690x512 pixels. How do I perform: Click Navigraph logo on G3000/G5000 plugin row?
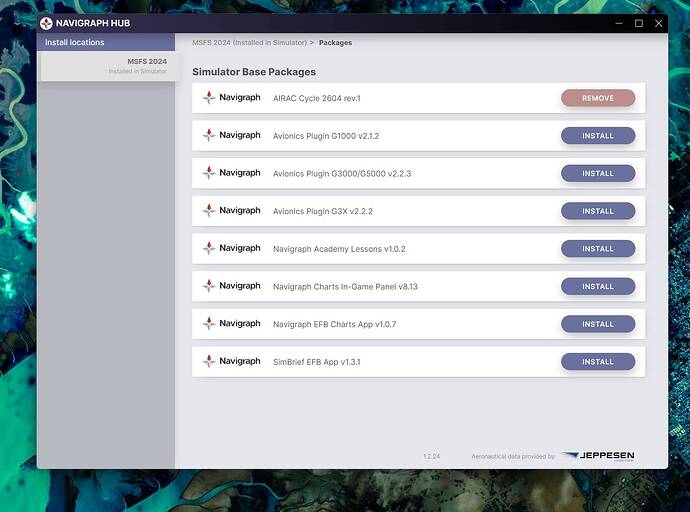pyautogui.click(x=231, y=173)
